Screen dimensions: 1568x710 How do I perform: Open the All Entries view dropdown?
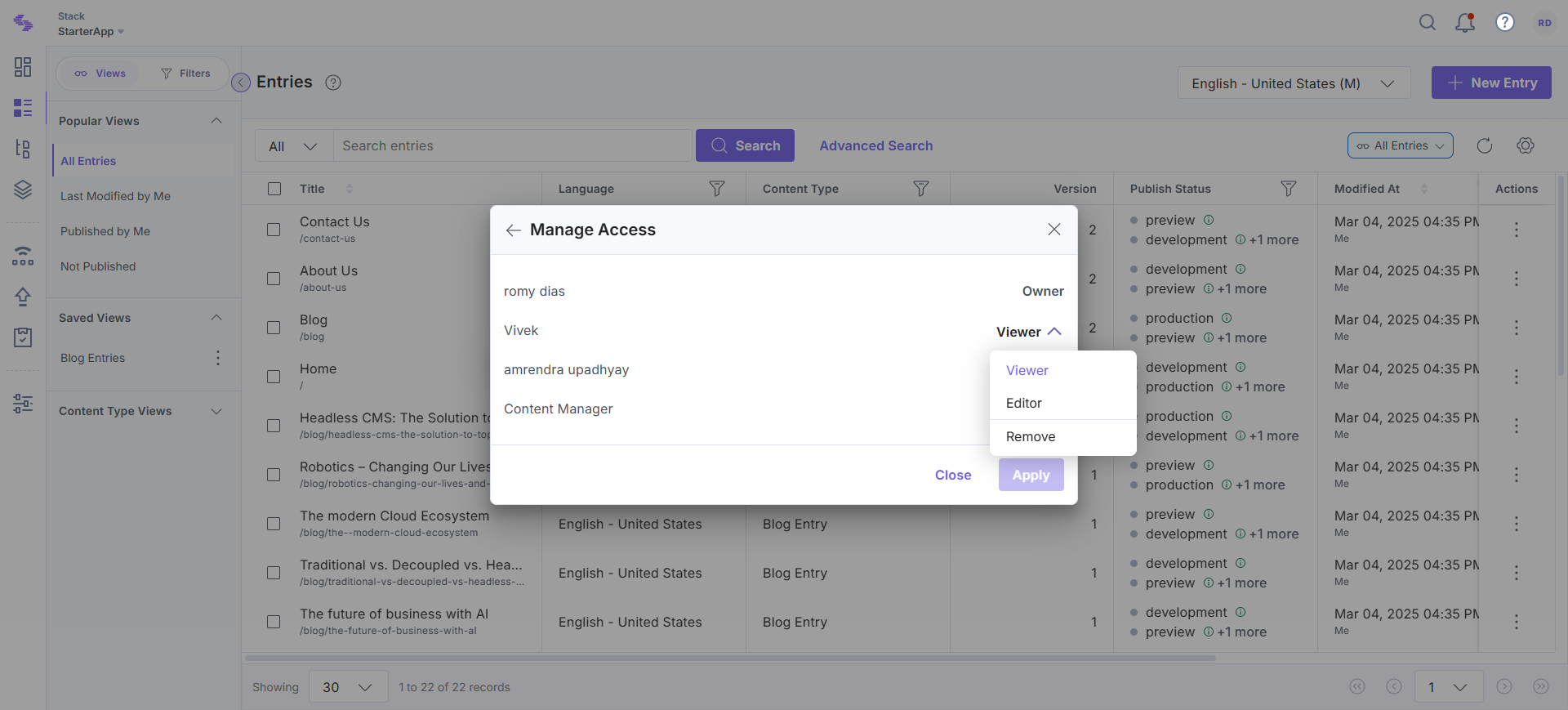1401,145
